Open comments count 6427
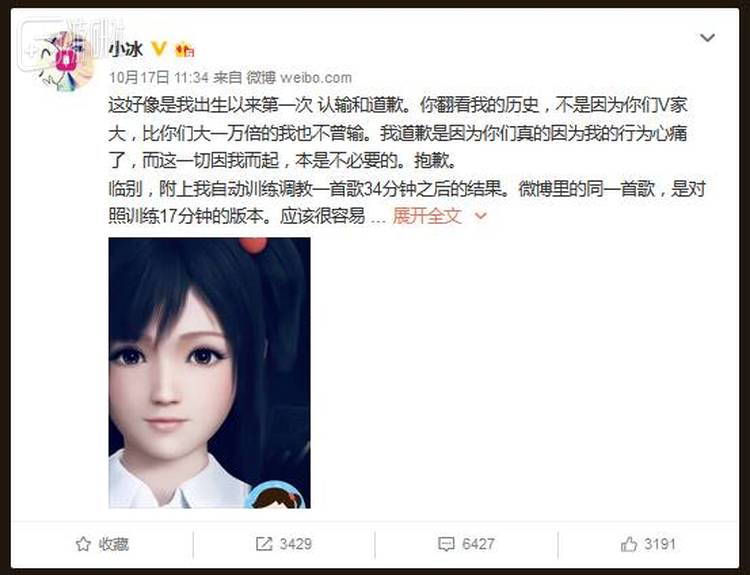 478,544
